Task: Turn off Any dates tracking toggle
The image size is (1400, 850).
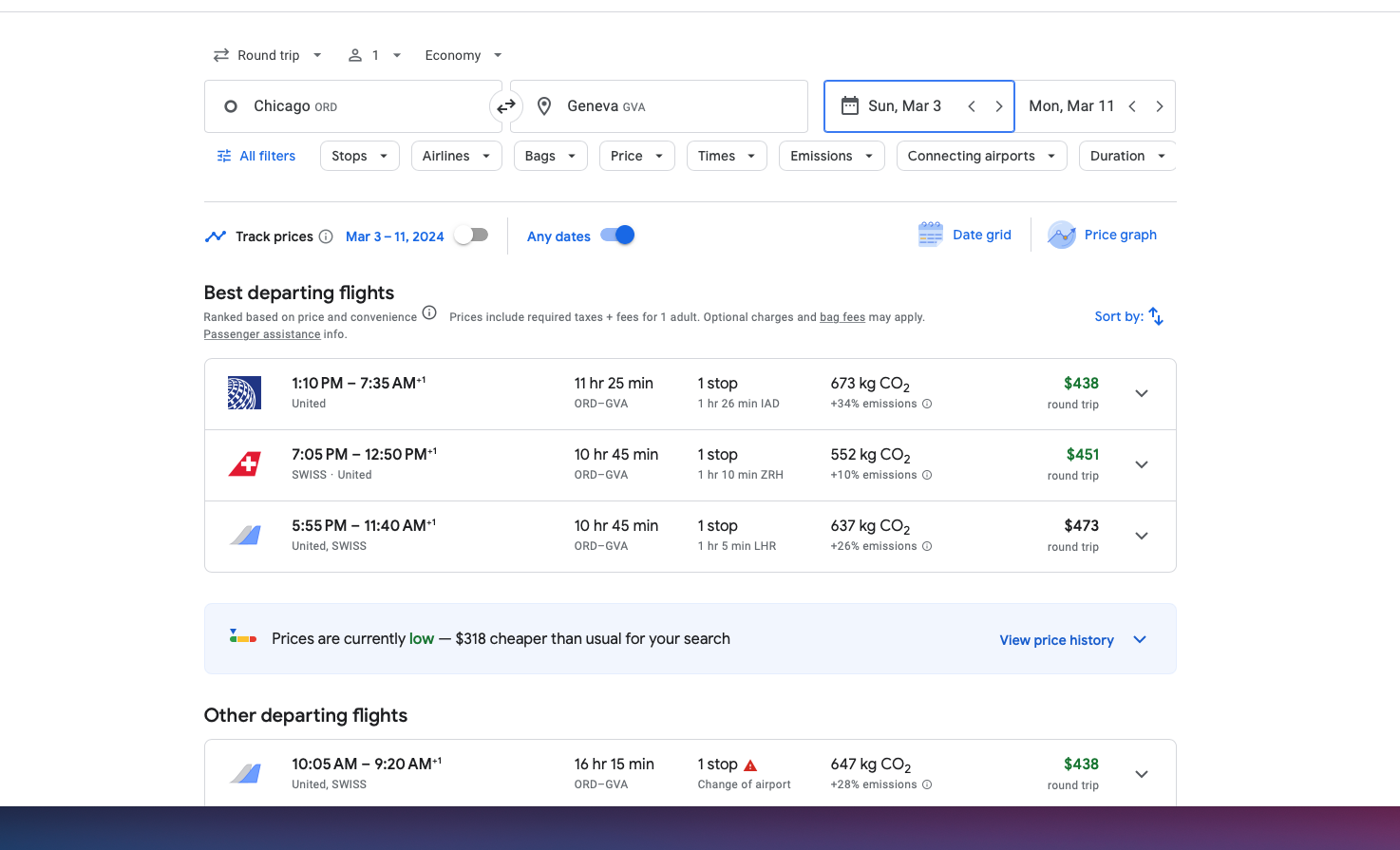Action: coord(617,236)
